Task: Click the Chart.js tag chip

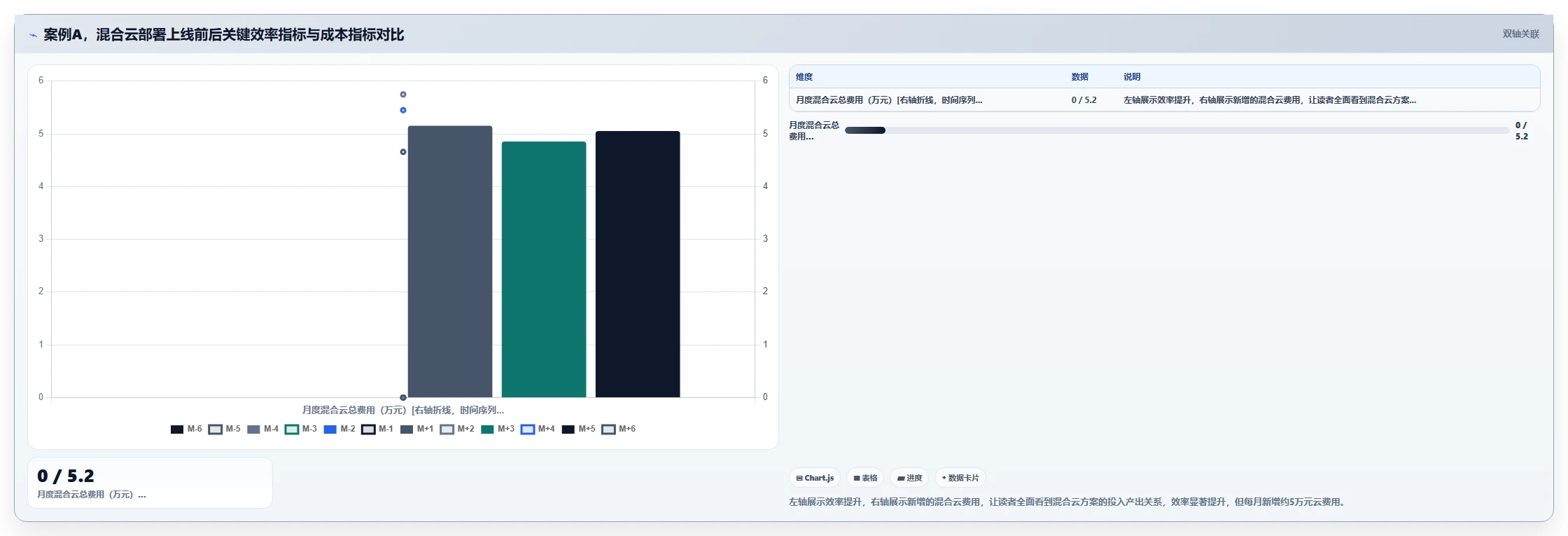Action: [815, 478]
